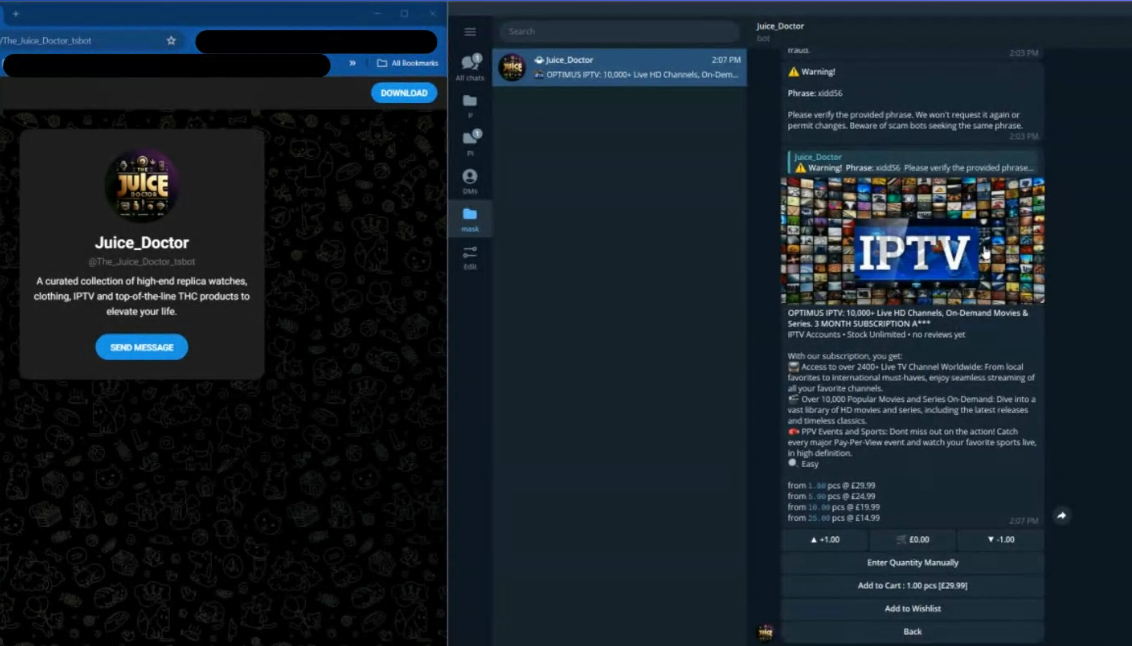Click the Juice_Doctor name on web card
The height and width of the screenshot is (646, 1132).
click(x=142, y=243)
